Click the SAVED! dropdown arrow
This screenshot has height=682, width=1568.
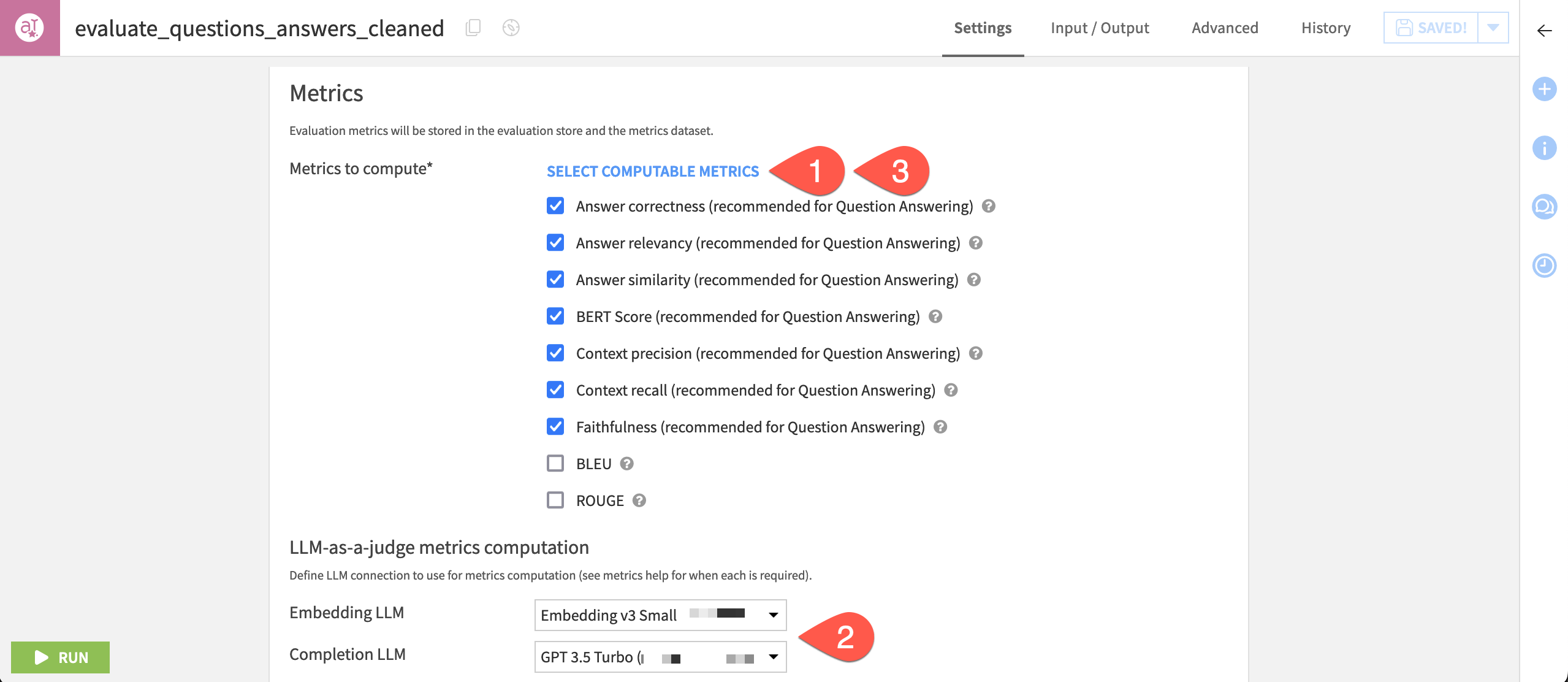(x=1497, y=27)
